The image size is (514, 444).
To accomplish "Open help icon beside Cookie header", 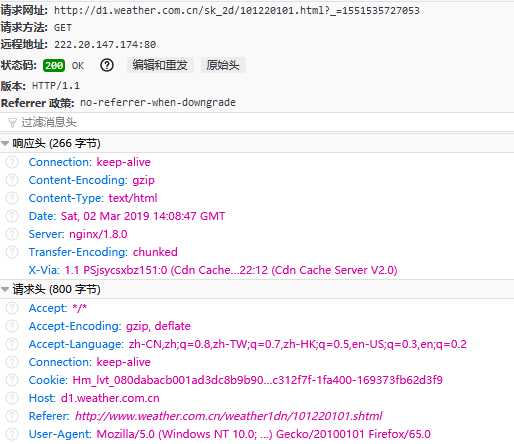I will pyautogui.click(x=12, y=380).
